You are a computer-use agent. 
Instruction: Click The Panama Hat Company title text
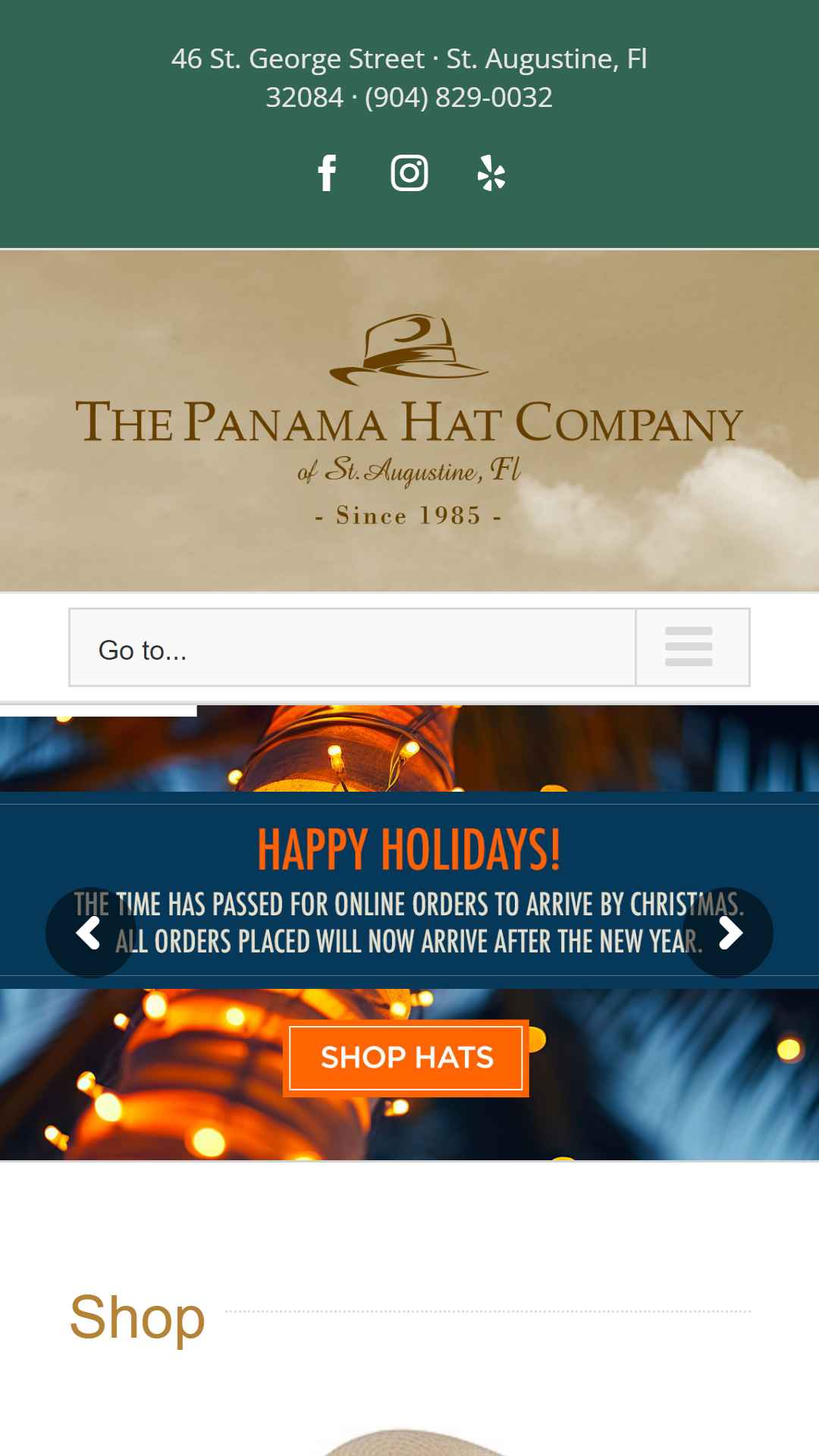[x=409, y=422]
